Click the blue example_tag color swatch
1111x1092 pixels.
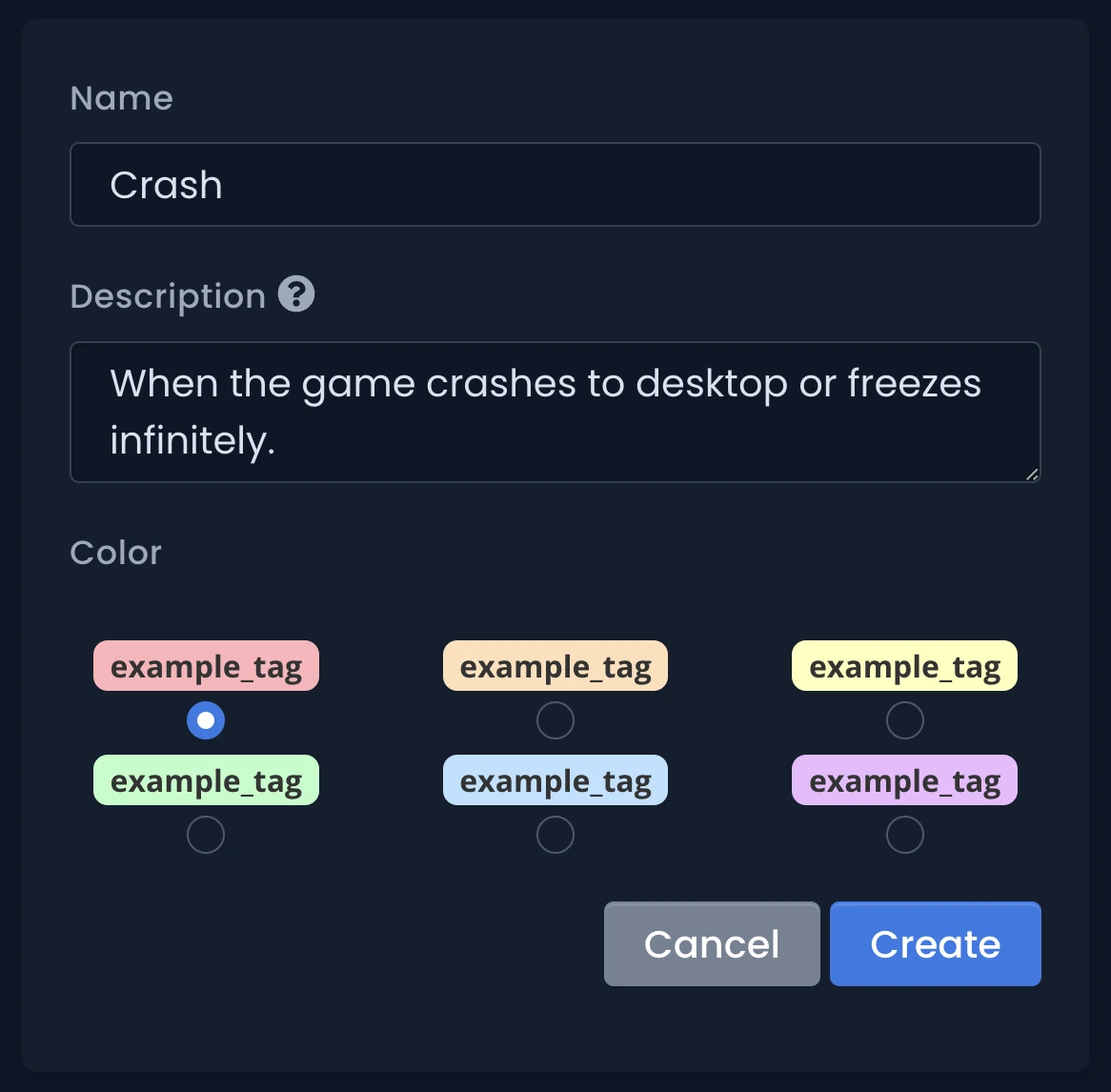[555, 779]
